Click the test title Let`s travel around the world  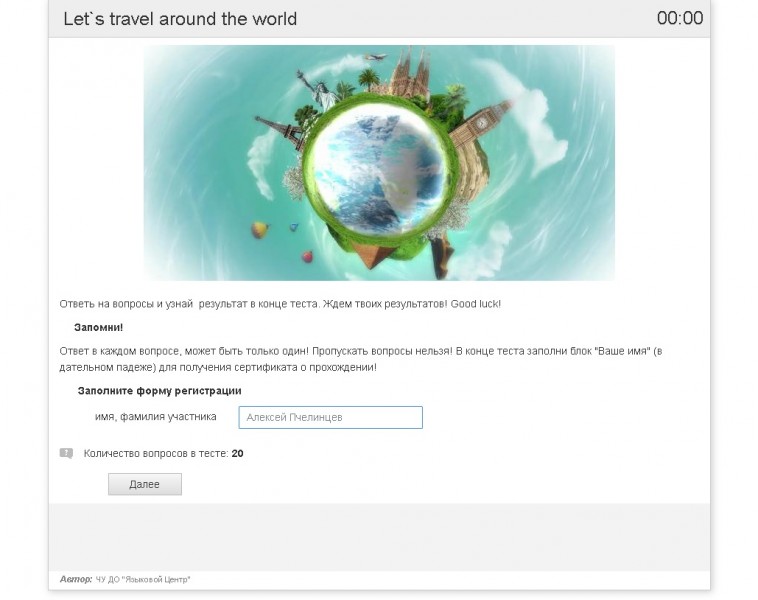pyautogui.click(x=180, y=19)
